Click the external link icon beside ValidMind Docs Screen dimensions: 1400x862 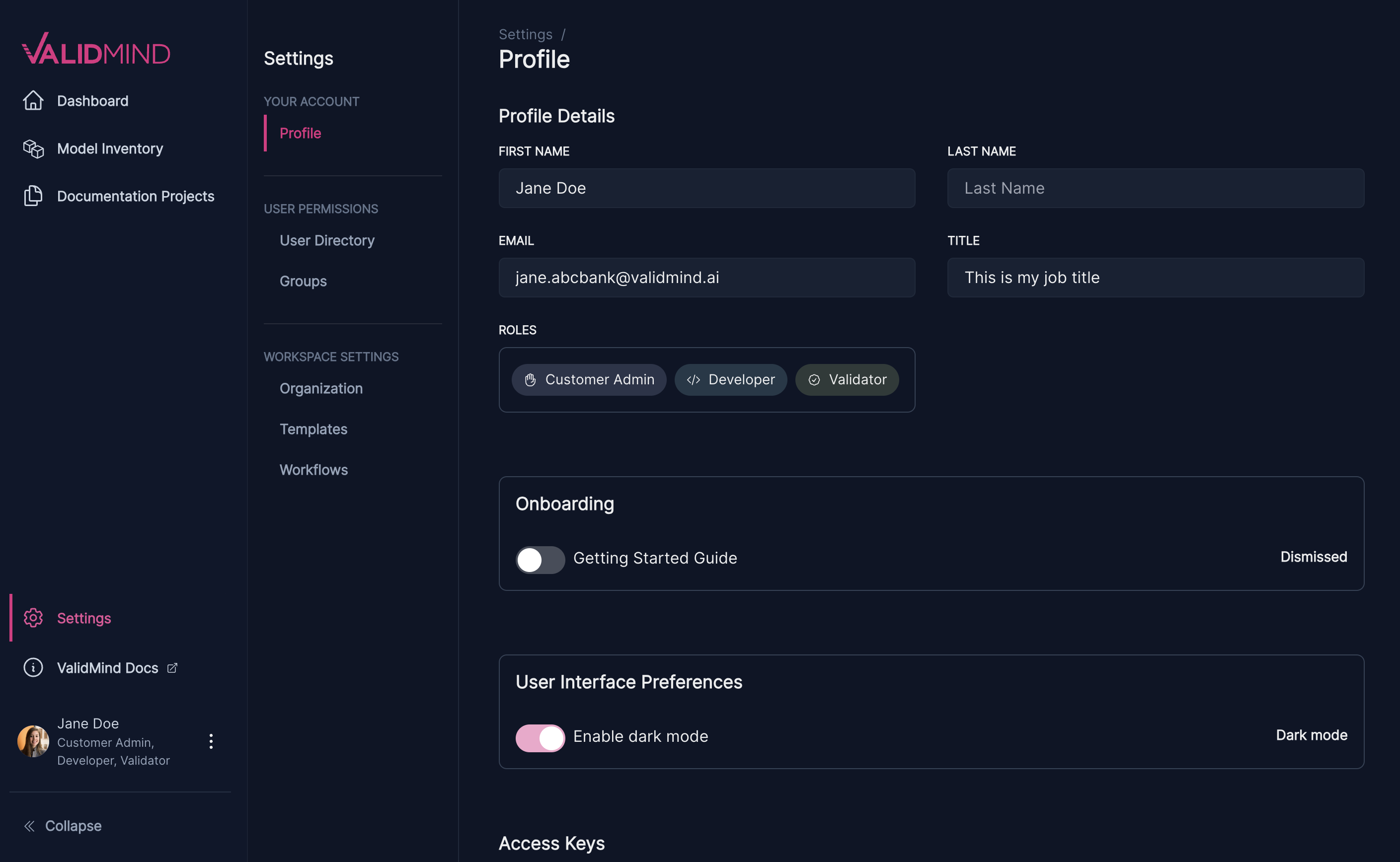point(172,667)
